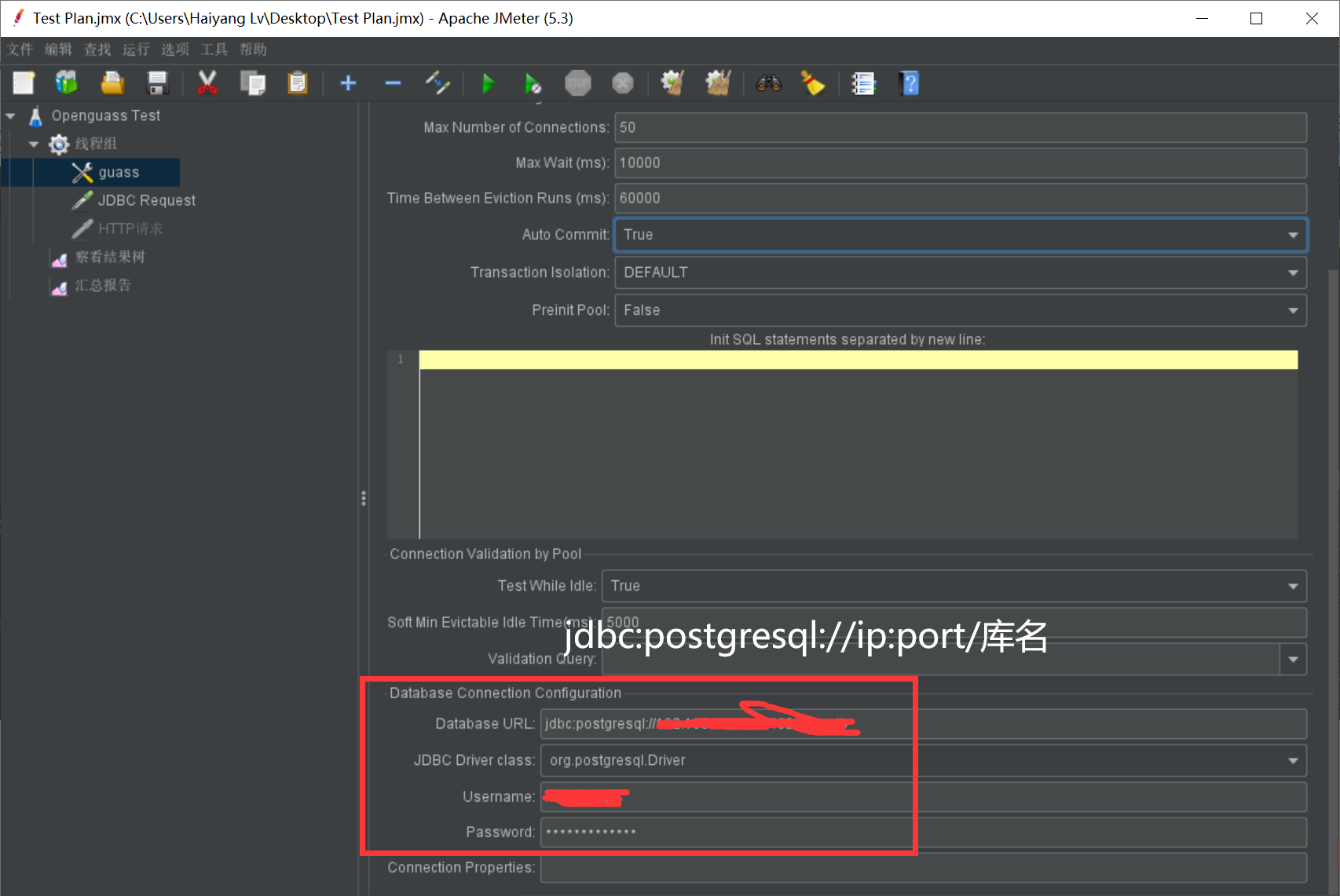The width and height of the screenshot is (1340, 896).
Task: Click the Open file folder icon
Action: (112, 82)
